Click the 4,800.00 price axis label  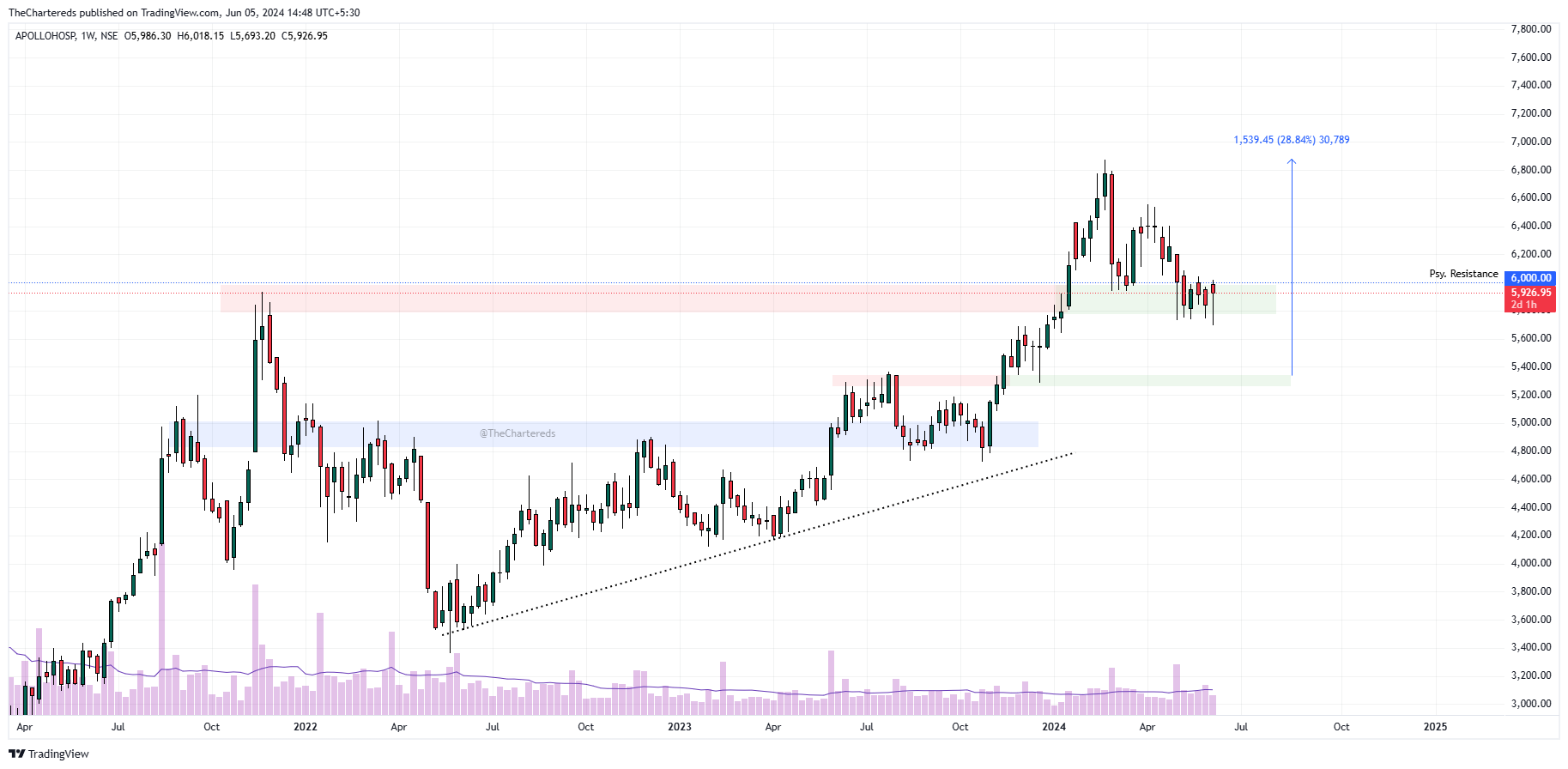(x=1531, y=451)
